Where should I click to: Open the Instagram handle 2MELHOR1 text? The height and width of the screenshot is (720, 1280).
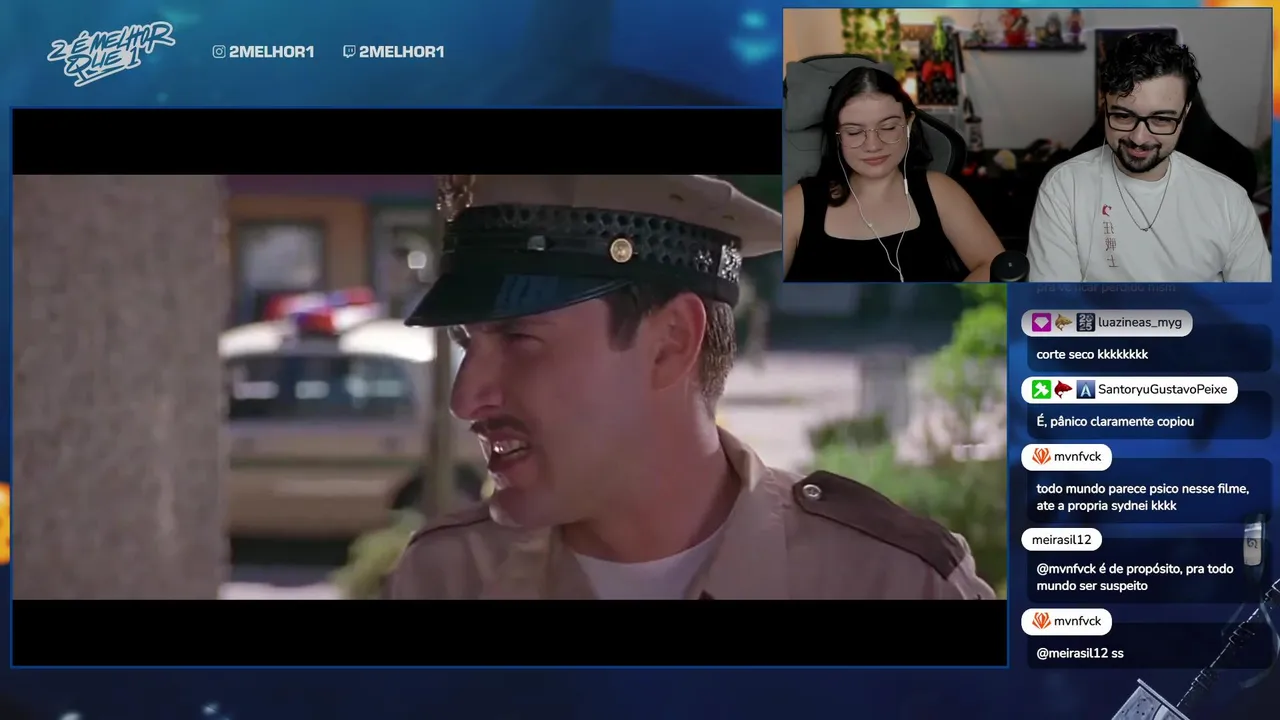(x=271, y=52)
